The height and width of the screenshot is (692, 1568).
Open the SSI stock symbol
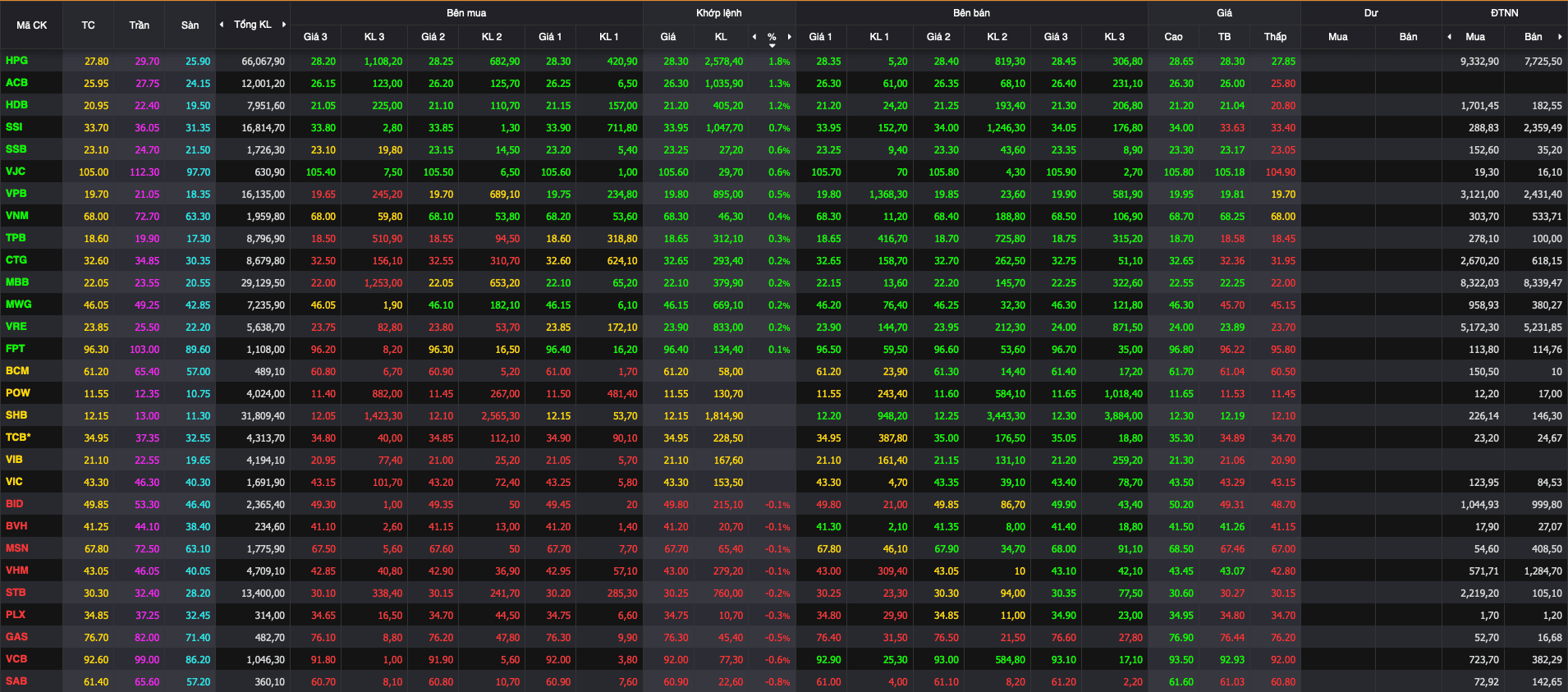click(14, 127)
